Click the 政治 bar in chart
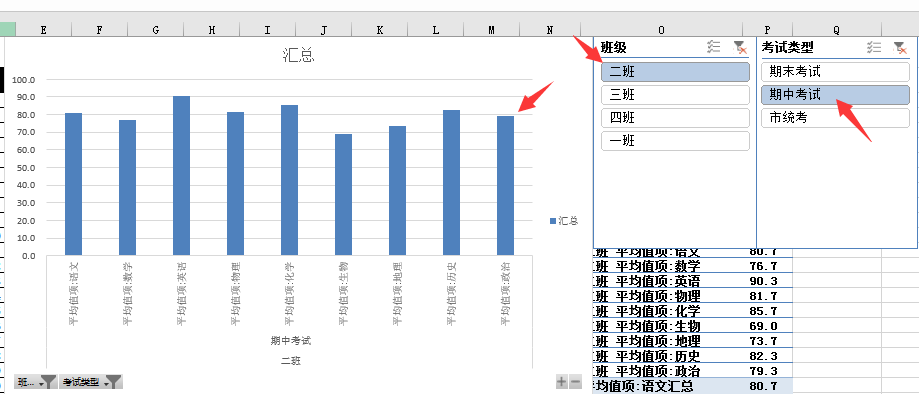 point(505,186)
